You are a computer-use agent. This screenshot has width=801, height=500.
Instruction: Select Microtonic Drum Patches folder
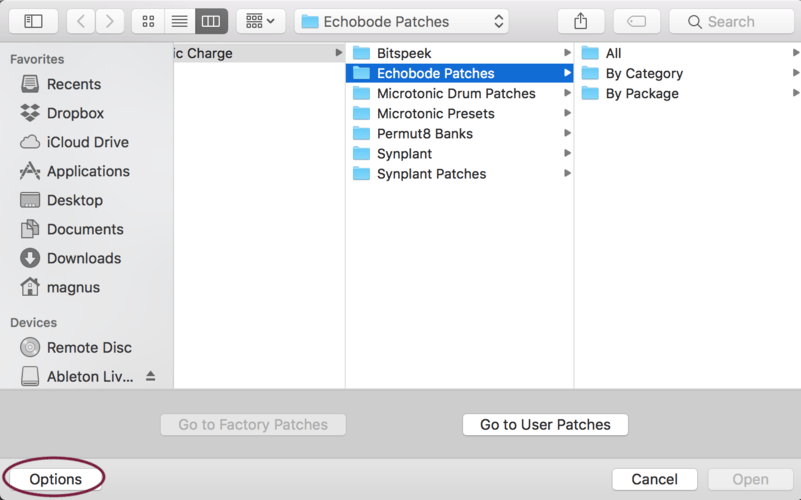459,93
